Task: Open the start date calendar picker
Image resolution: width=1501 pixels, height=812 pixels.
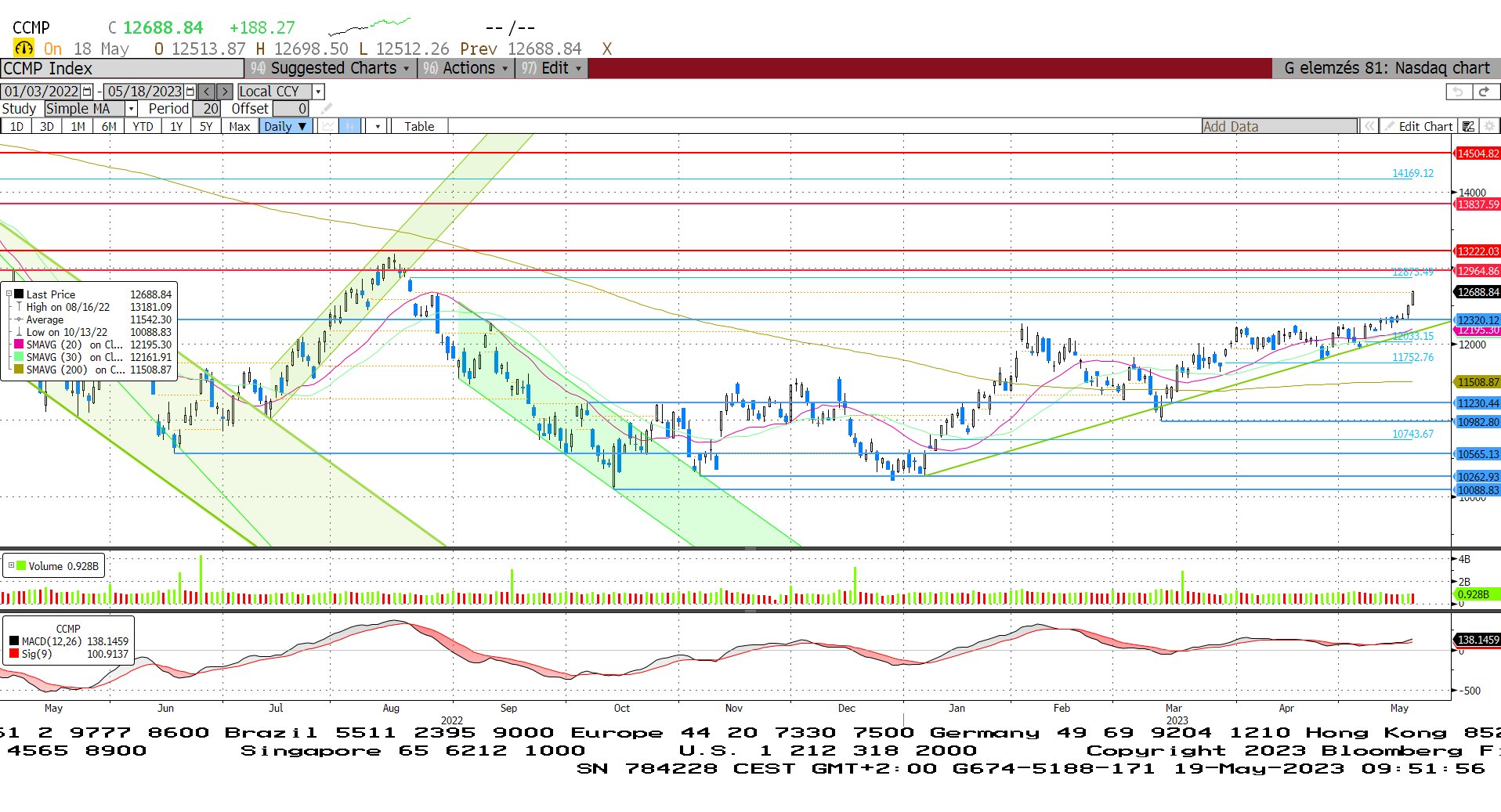Action: click(87, 92)
